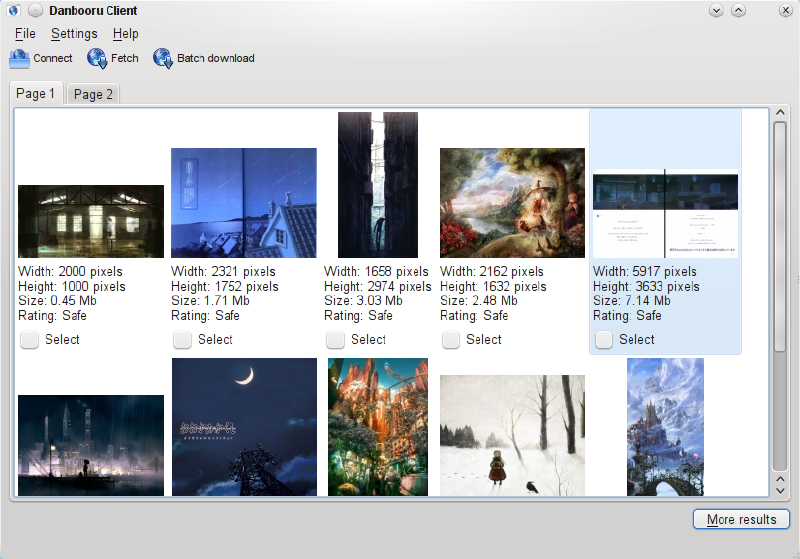Click the 'Size: 3.03 Mb' label

pos(363,300)
